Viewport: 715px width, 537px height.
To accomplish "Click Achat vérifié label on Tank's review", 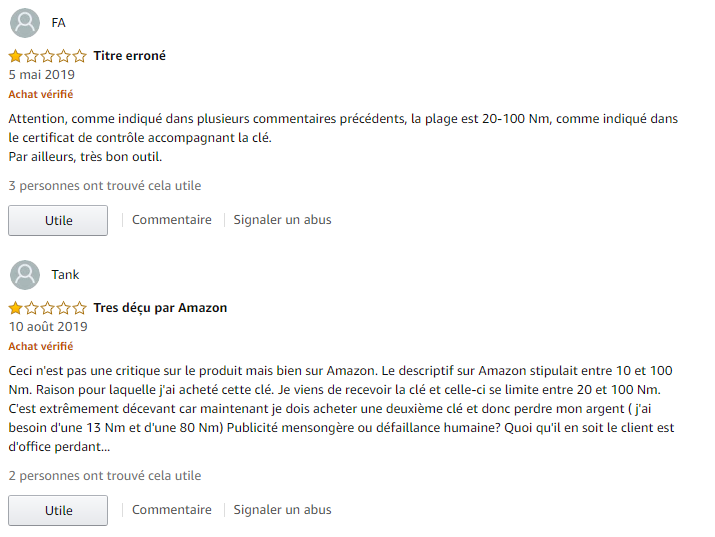I will point(41,346).
